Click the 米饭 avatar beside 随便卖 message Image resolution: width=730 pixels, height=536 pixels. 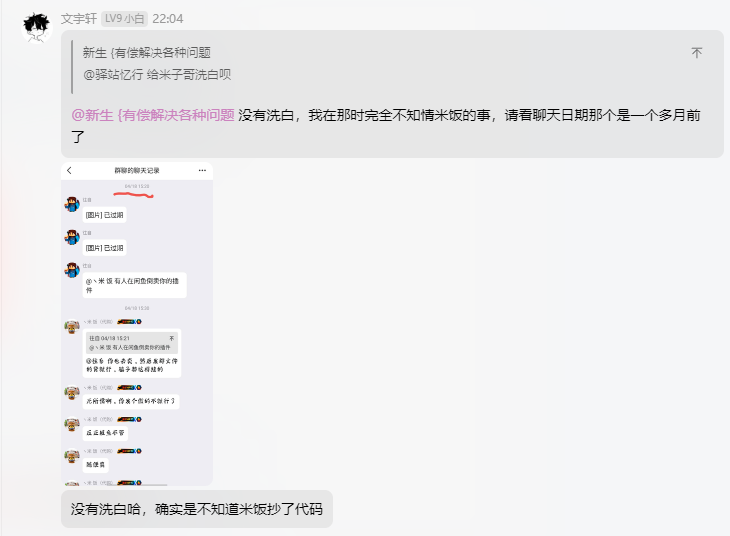point(72,457)
